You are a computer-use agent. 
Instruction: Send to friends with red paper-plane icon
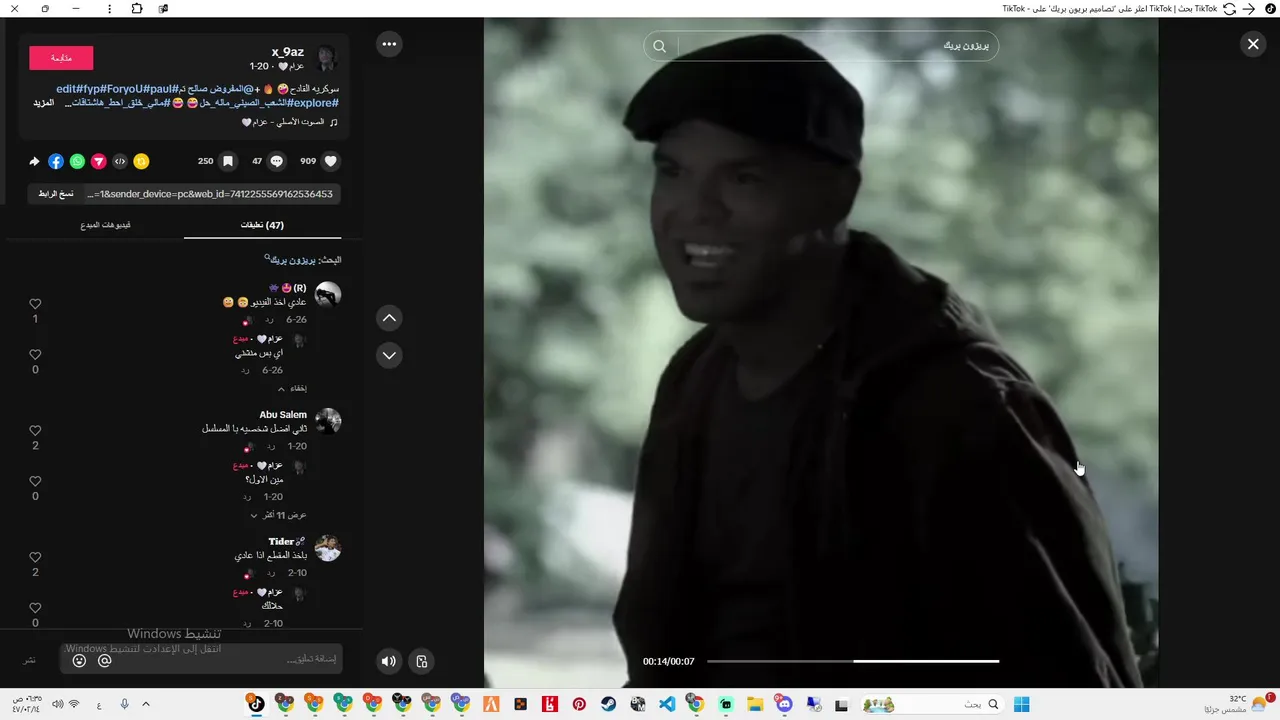[x=98, y=161]
